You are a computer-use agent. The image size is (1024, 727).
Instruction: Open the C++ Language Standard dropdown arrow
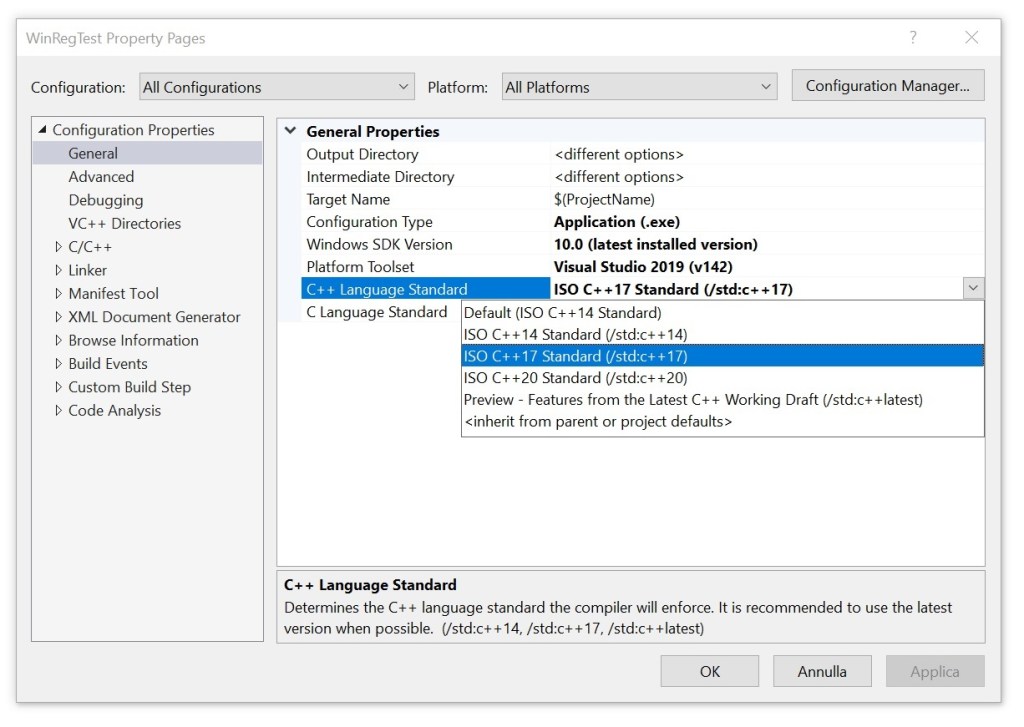(x=973, y=288)
